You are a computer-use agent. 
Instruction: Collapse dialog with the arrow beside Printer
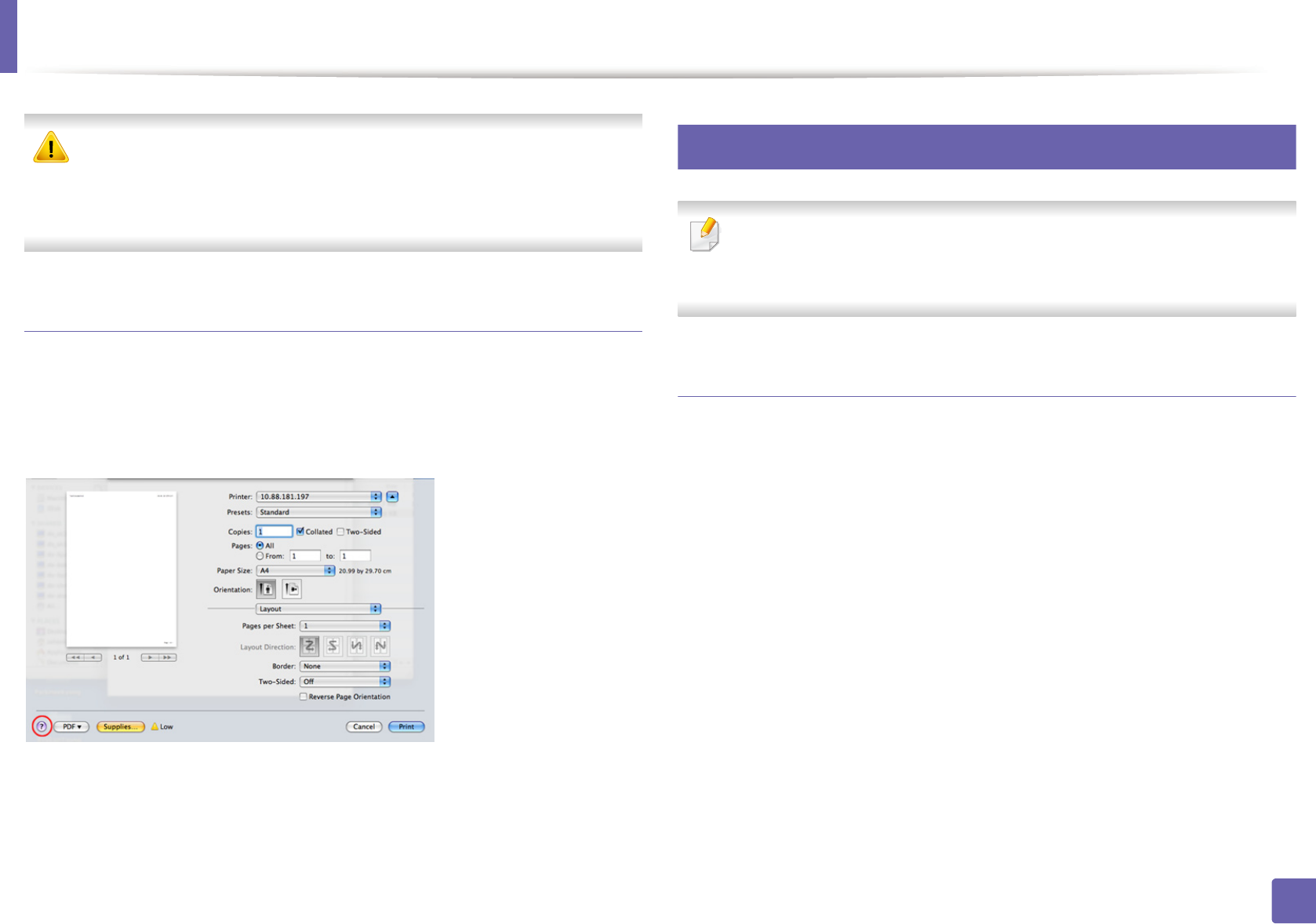click(393, 497)
